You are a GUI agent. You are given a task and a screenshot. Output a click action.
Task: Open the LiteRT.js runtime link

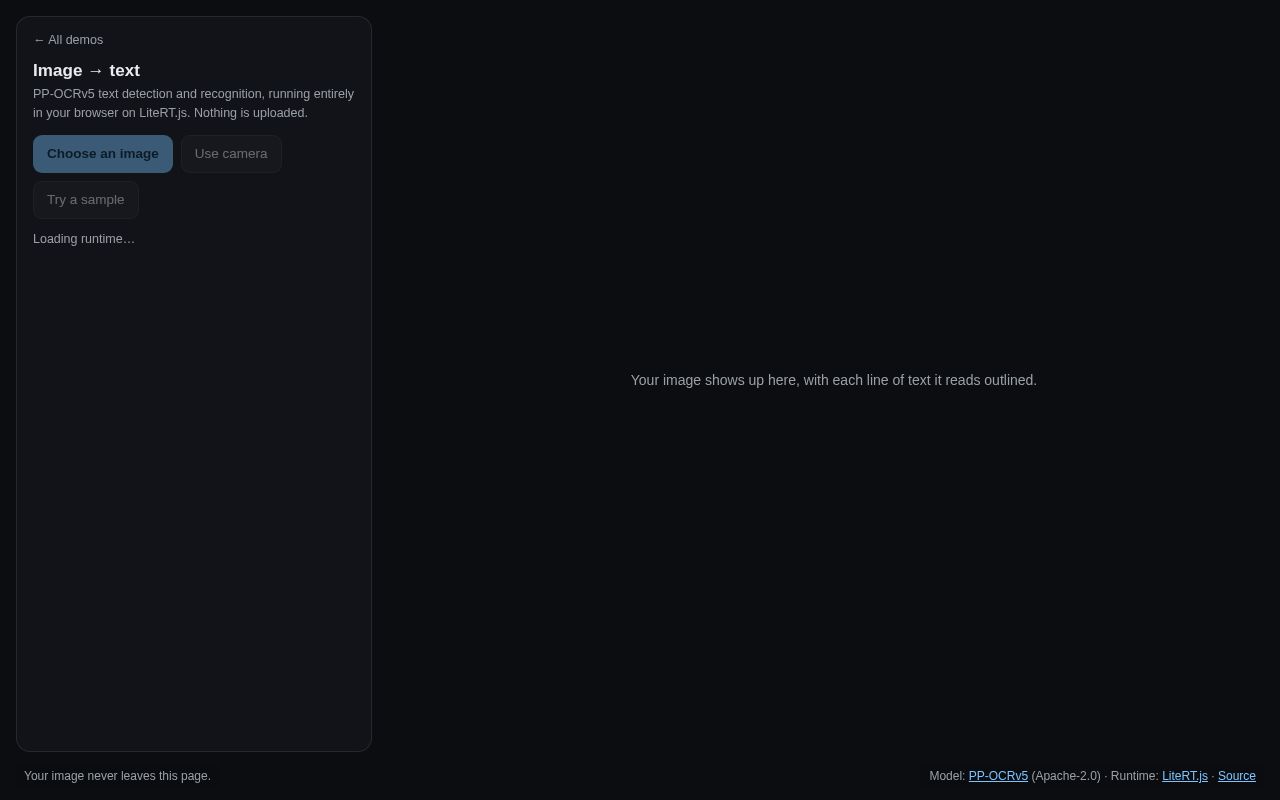click(x=1185, y=776)
